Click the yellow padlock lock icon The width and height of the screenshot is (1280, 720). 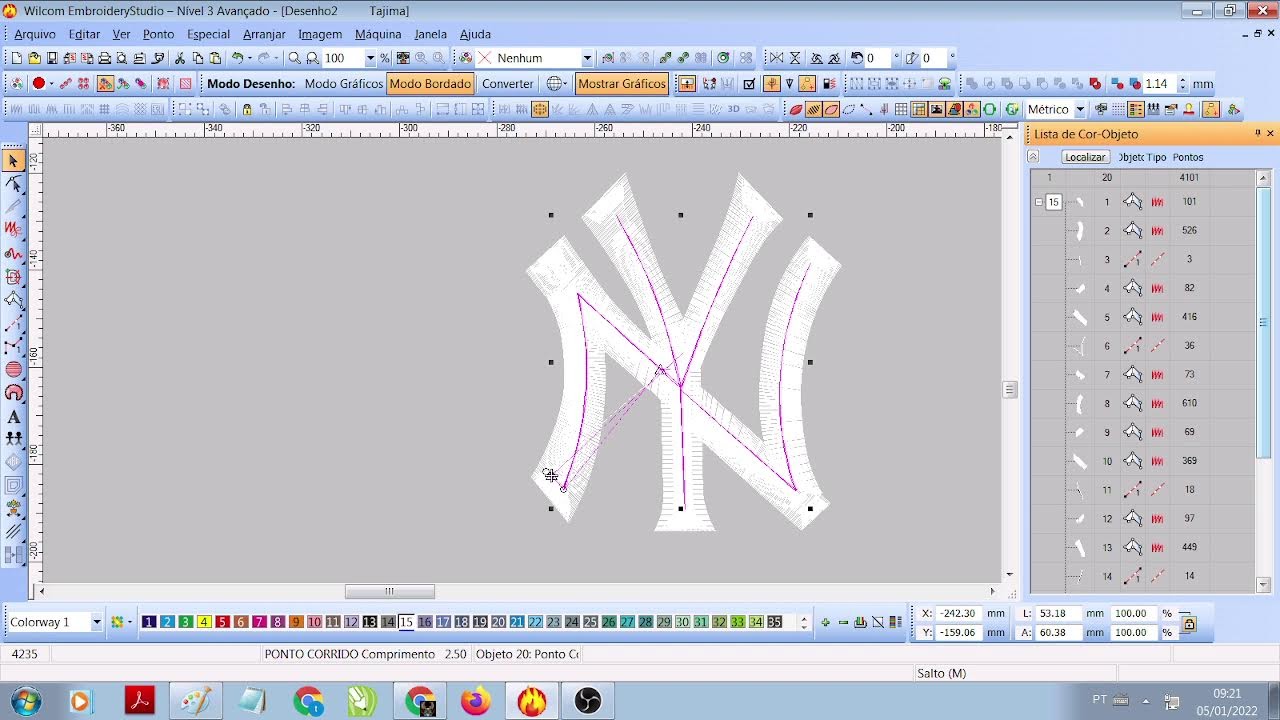pyautogui.click(x=247, y=109)
